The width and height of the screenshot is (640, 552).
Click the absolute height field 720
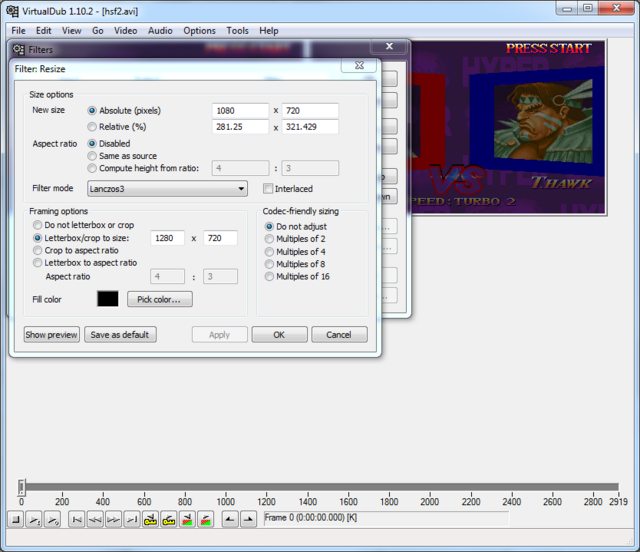coord(310,111)
